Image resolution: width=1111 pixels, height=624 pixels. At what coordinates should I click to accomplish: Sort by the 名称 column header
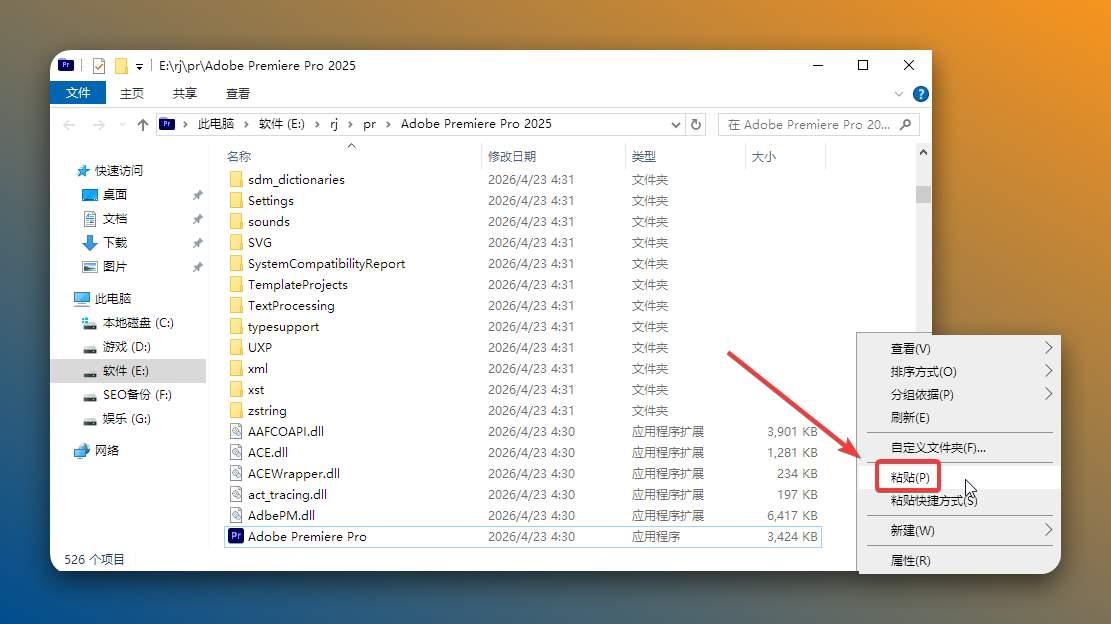click(239, 157)
